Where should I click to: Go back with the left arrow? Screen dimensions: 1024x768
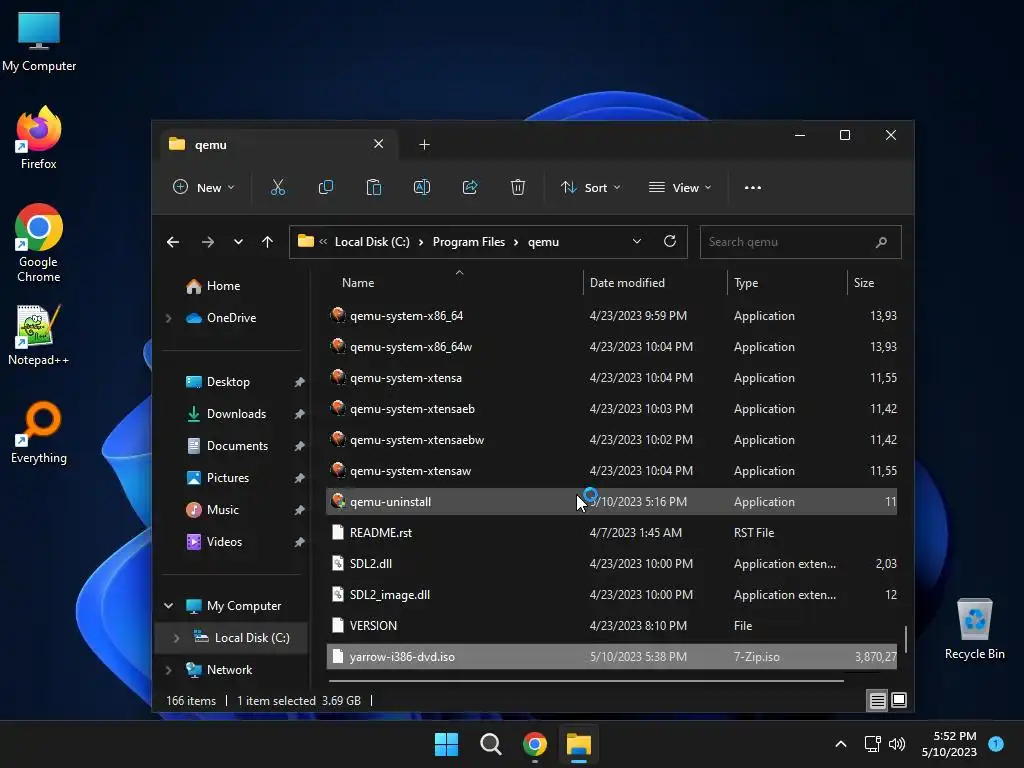coord(173,242)
